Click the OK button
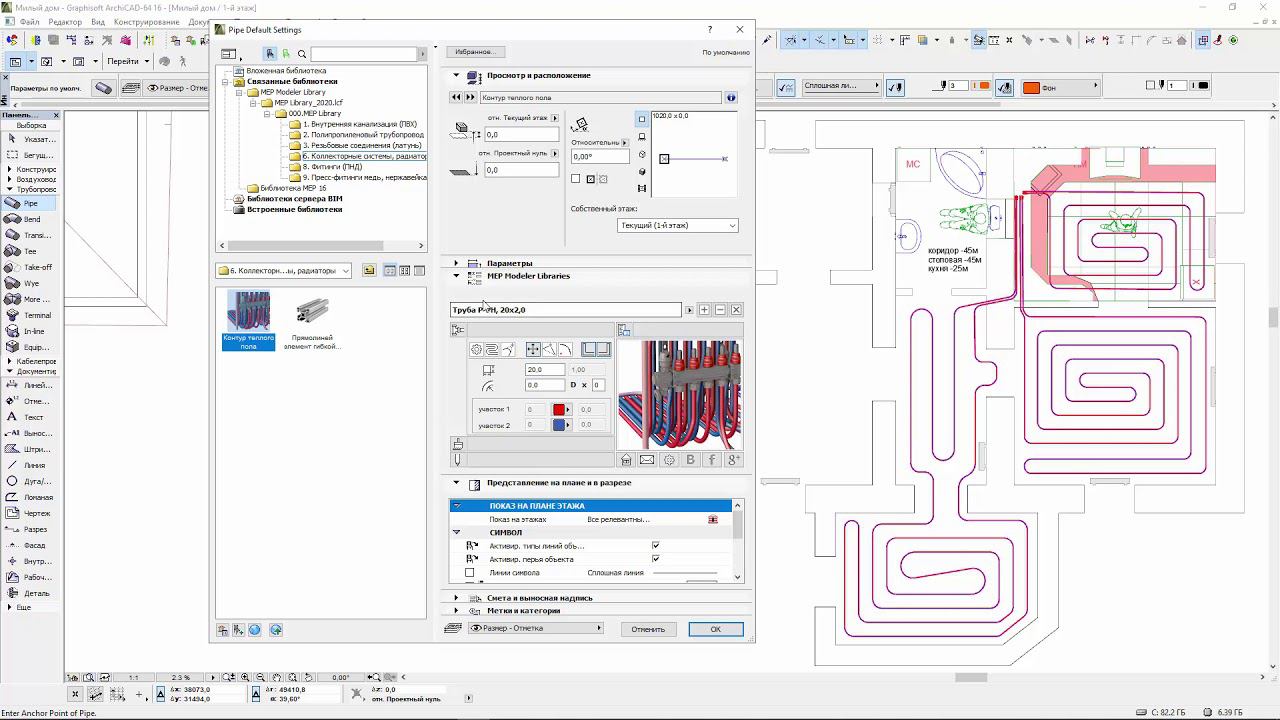The width and height of the screenshot is (1280, 720). [715, 629]
